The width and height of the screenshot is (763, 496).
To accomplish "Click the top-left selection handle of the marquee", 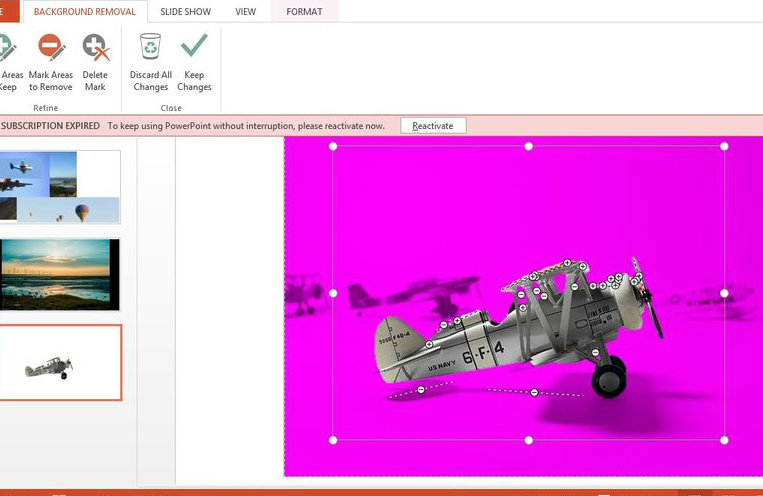I will pos(333,146).
